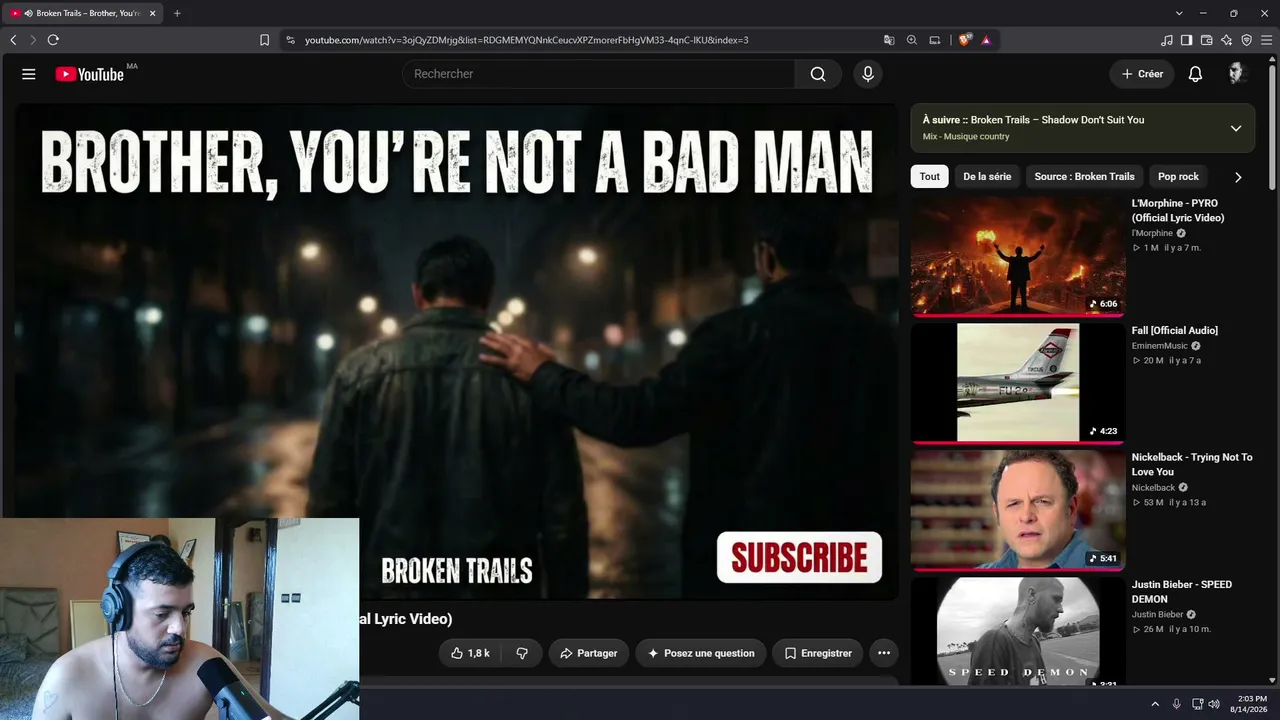Open Justin Bieber SPEED DEMON thumbnail

click(1018, 631)
